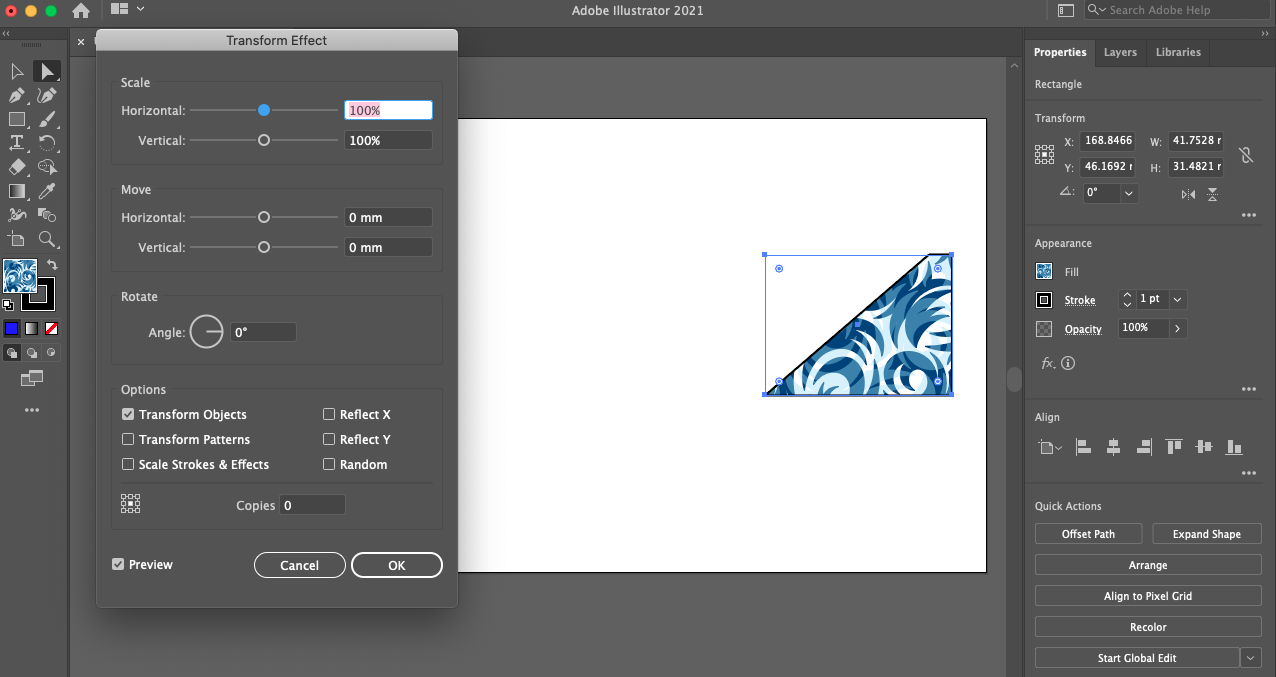This screenshot has height=677, width=1276.
Task: Click Horizontal Align Right icon
Action: point(1144,447)
